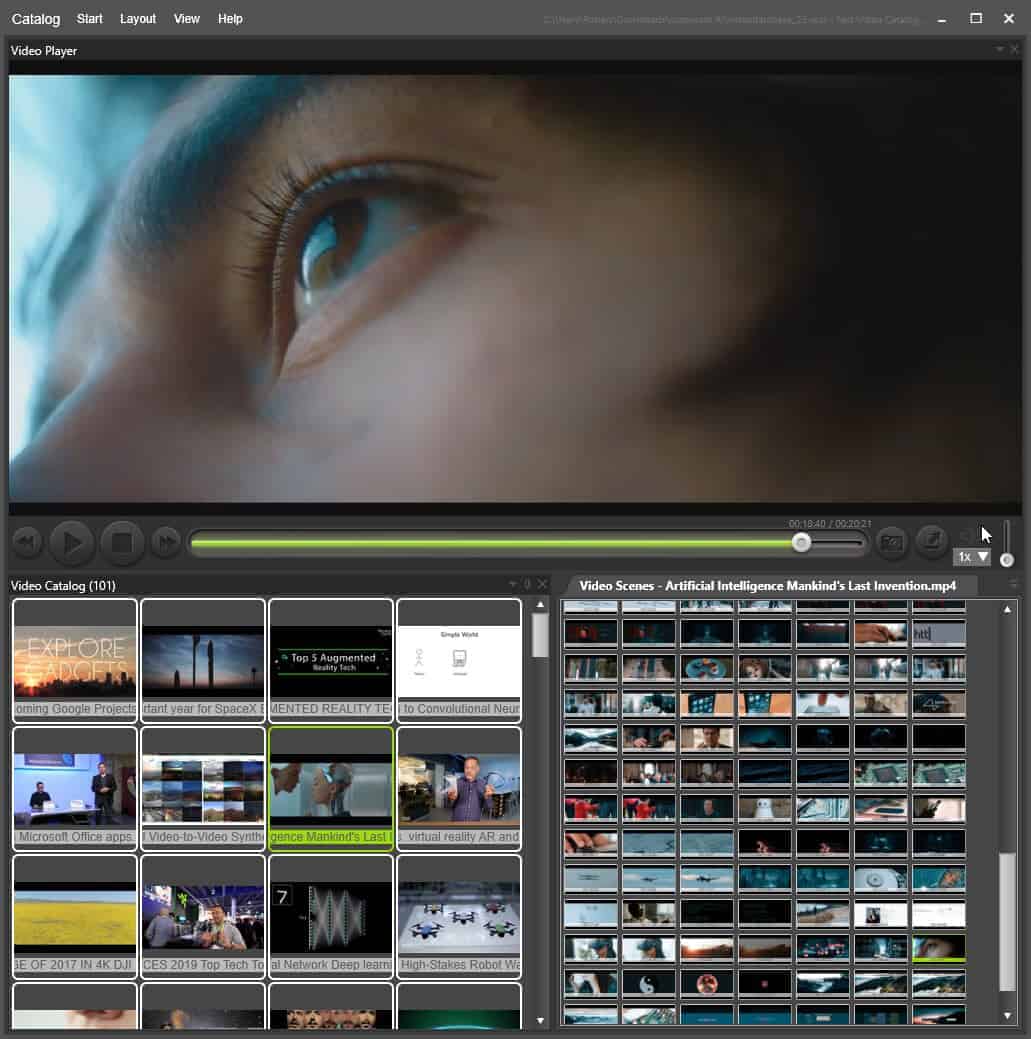The width and height of the screenshot is (1031, 1039).
Task: Open the View menu
Action: tap(186, 19)
